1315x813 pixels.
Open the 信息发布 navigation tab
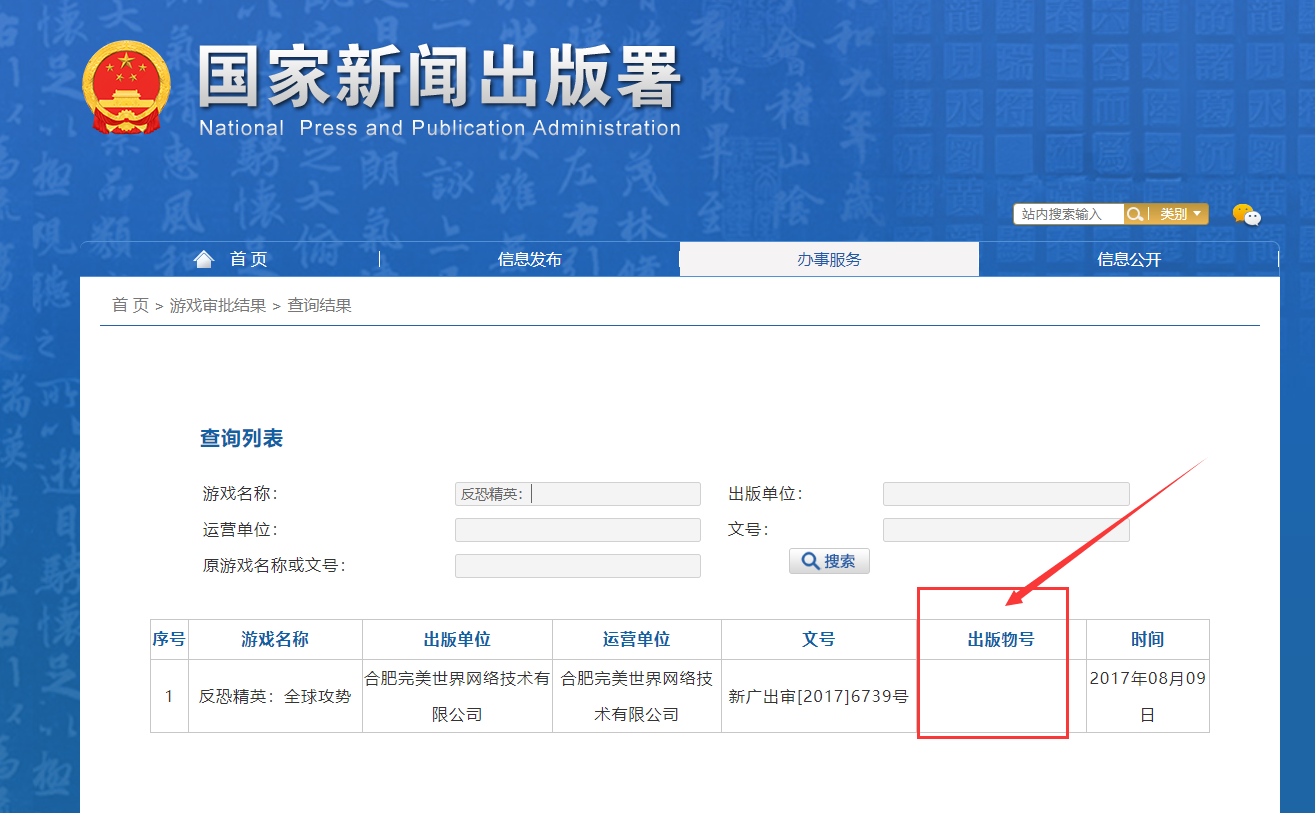click(x=530, y=259)
